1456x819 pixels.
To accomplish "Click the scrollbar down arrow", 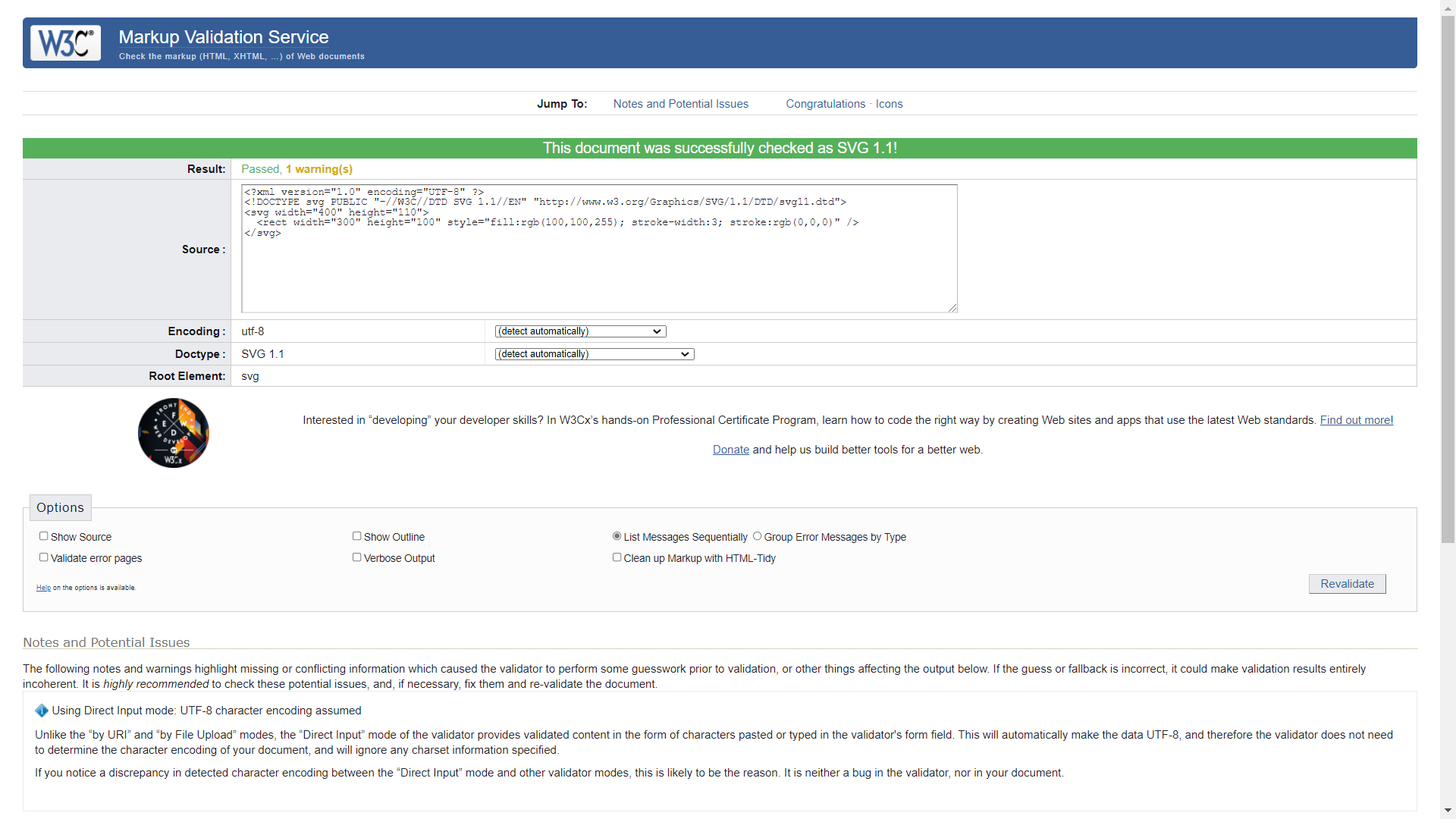I will click(1448, 811).
